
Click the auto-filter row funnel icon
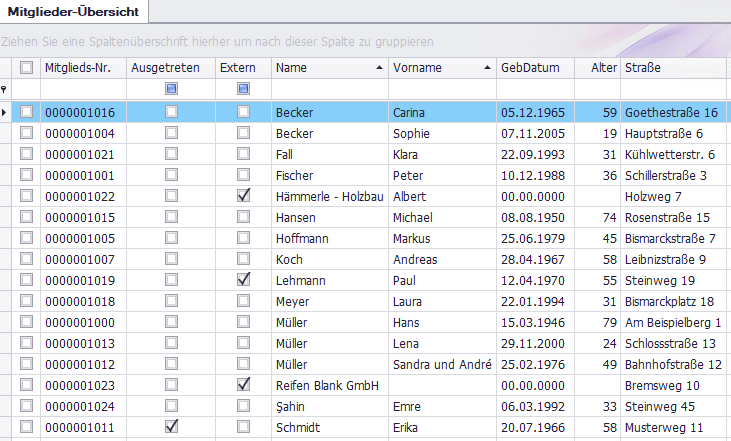tap(5, 90)
